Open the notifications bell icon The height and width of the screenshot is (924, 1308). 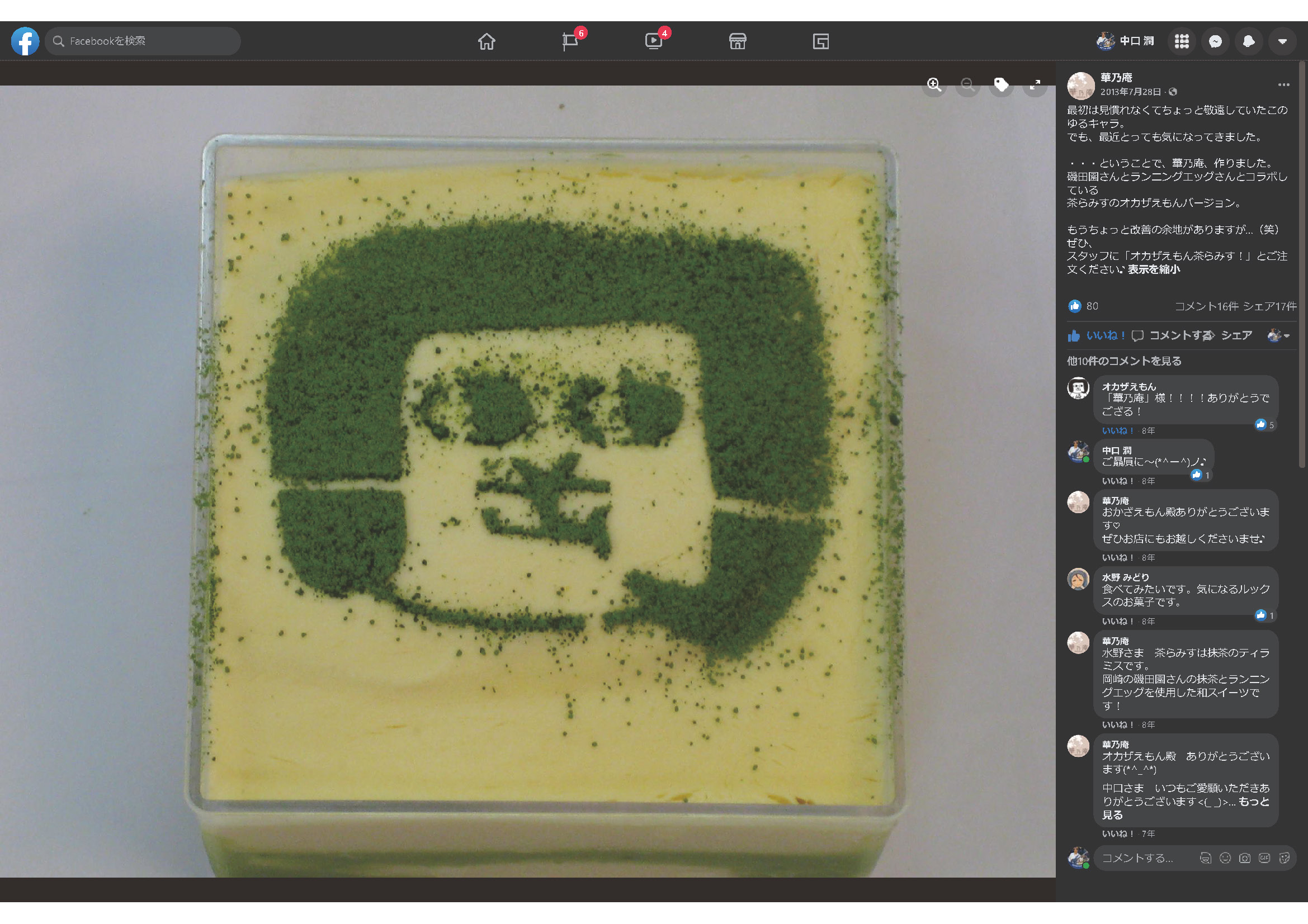[1249, 41]
